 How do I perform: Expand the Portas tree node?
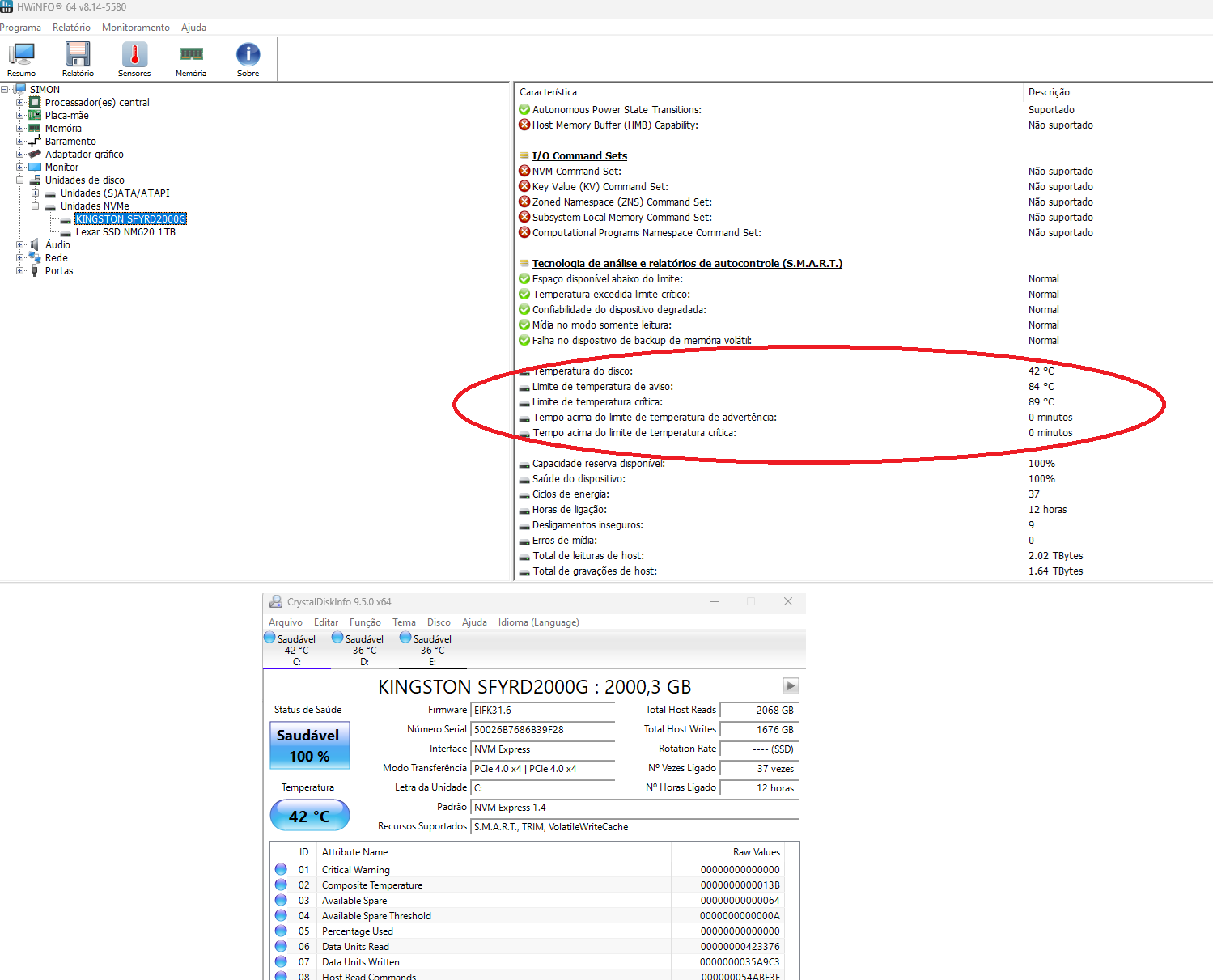[20, 271]
